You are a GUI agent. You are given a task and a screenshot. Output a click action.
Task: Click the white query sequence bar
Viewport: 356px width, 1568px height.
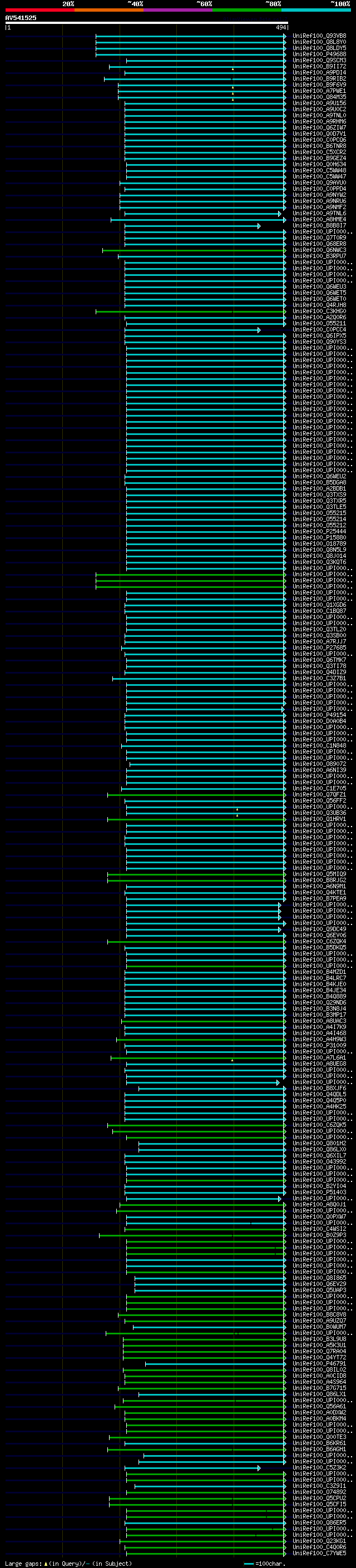coord(146,22)
